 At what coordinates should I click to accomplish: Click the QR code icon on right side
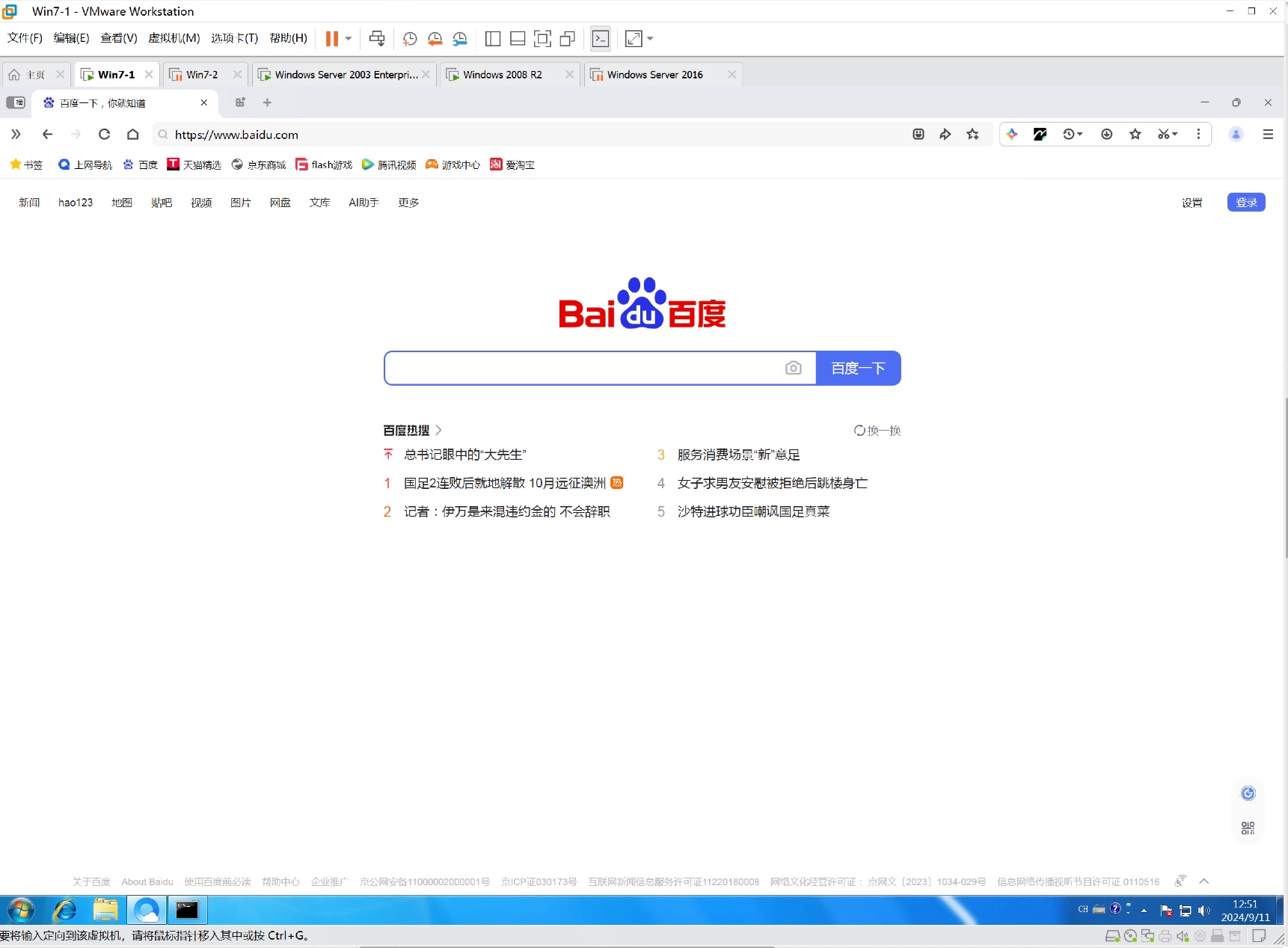coord(1248,828)
